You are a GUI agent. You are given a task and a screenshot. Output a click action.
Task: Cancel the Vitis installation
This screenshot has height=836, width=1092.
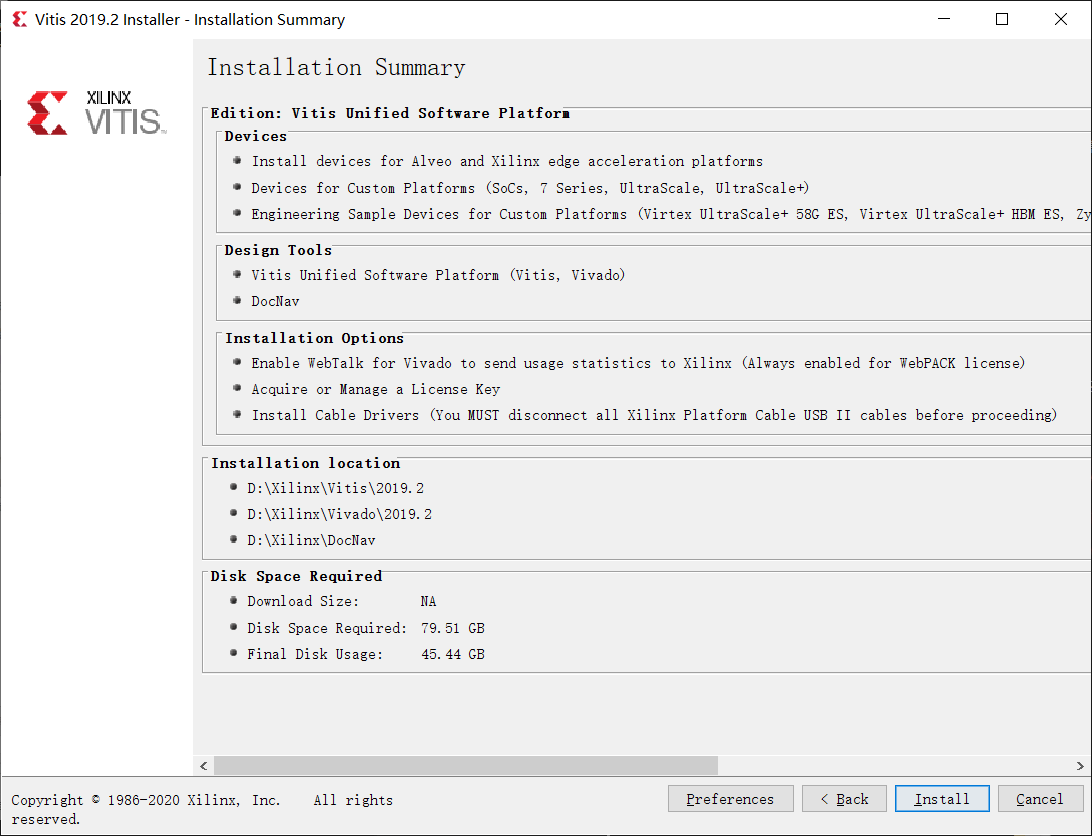(1040, 798)
